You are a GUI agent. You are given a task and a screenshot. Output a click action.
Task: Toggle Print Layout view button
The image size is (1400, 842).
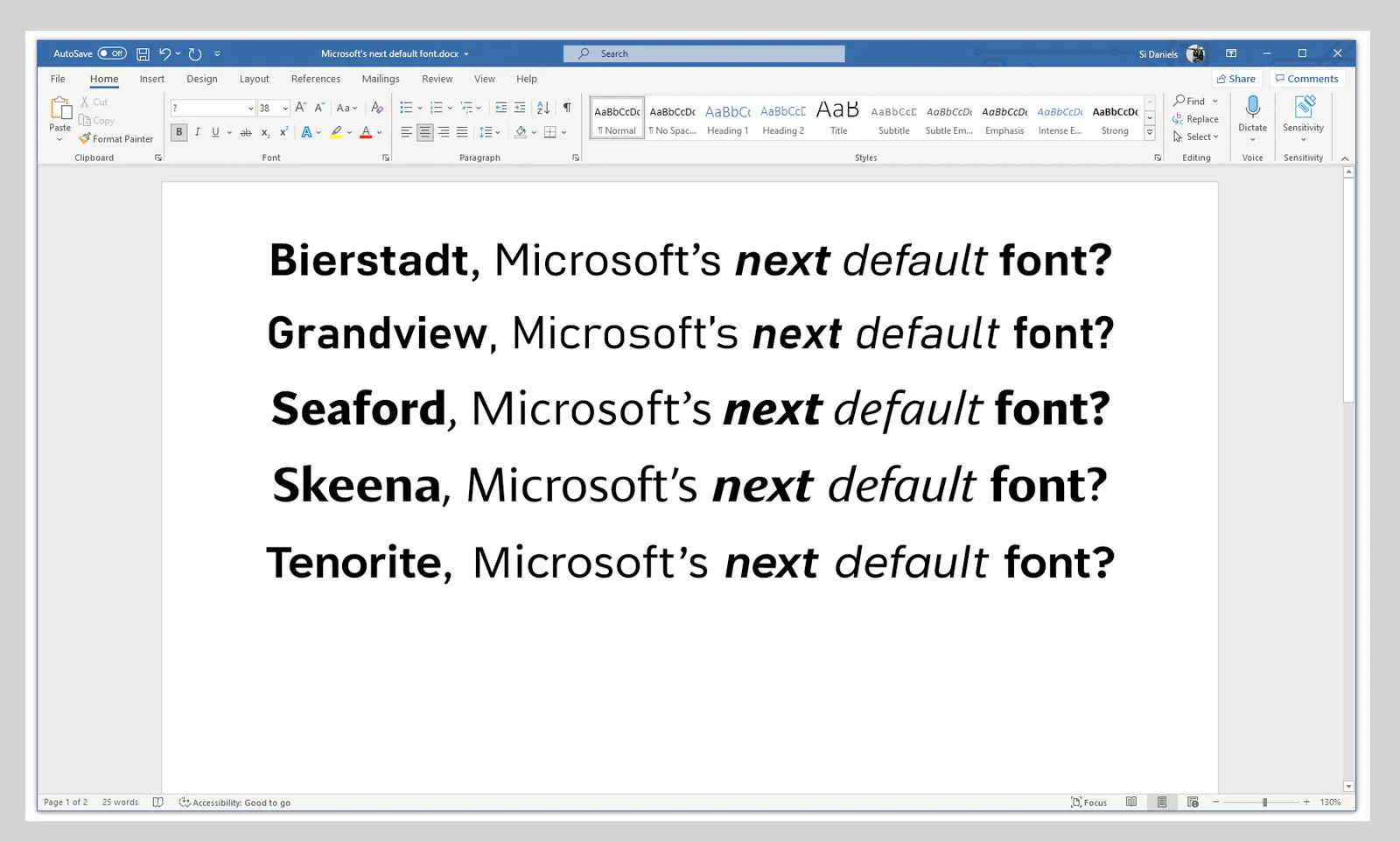1162,802
